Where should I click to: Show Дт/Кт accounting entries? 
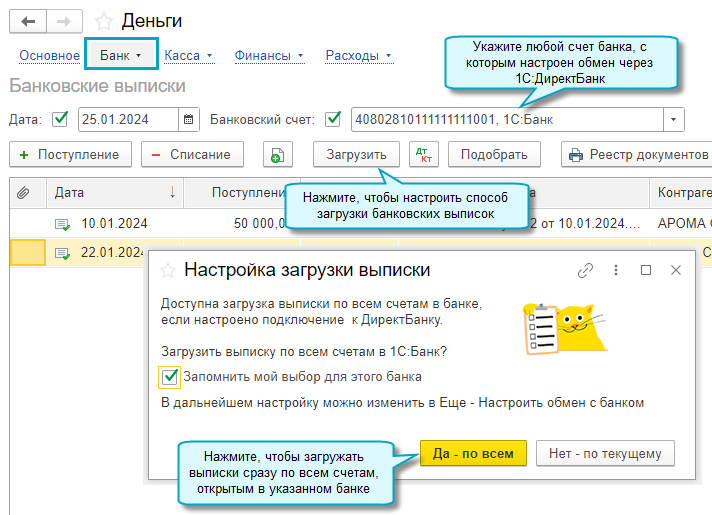click(x=424, y=155)
